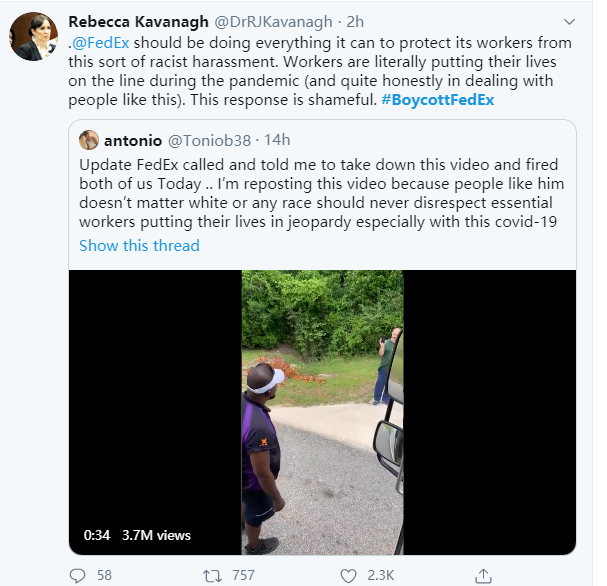Screen dimensions: 607x586
Task: Click "Show this thread" link
Action: click(x=139, y=246)
